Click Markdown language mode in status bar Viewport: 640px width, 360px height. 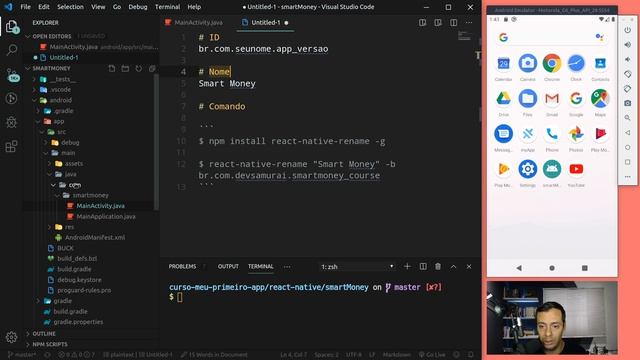396,355
